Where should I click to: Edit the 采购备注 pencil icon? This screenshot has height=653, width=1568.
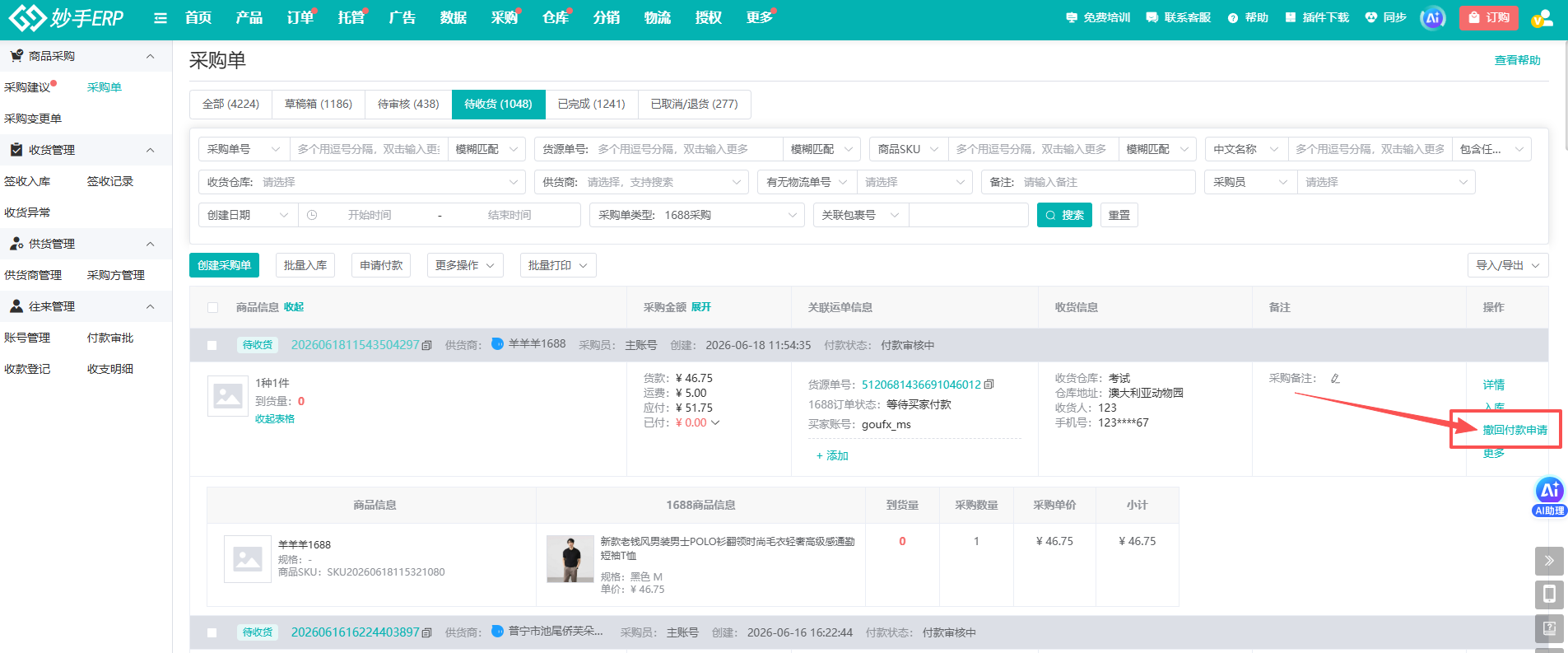pos(1335,379)
